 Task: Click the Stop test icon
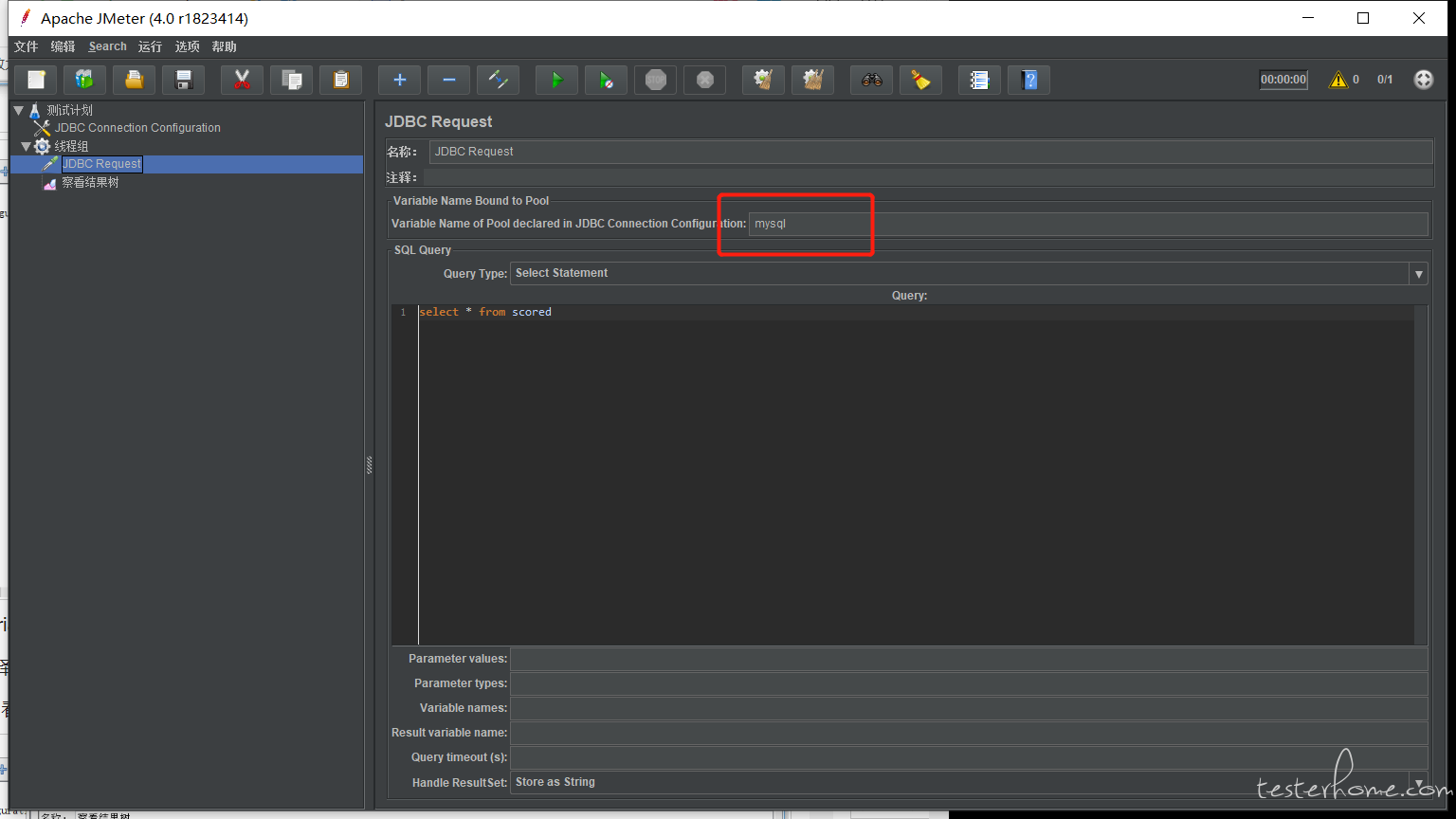[x=656, y=80]
